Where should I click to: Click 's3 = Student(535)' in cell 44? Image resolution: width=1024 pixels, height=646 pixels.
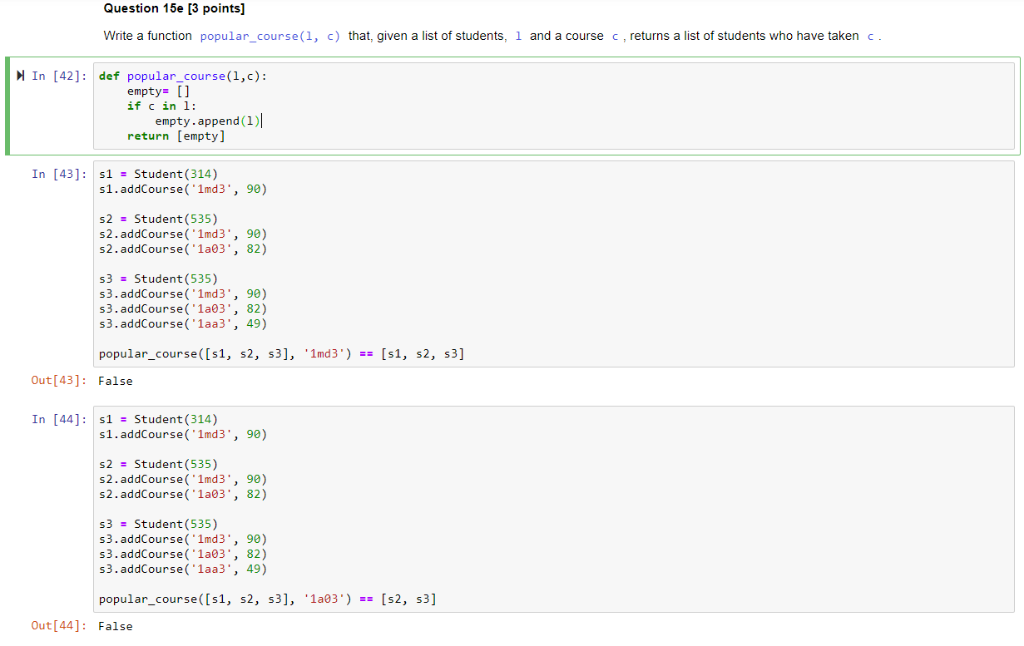coord(158,524)
